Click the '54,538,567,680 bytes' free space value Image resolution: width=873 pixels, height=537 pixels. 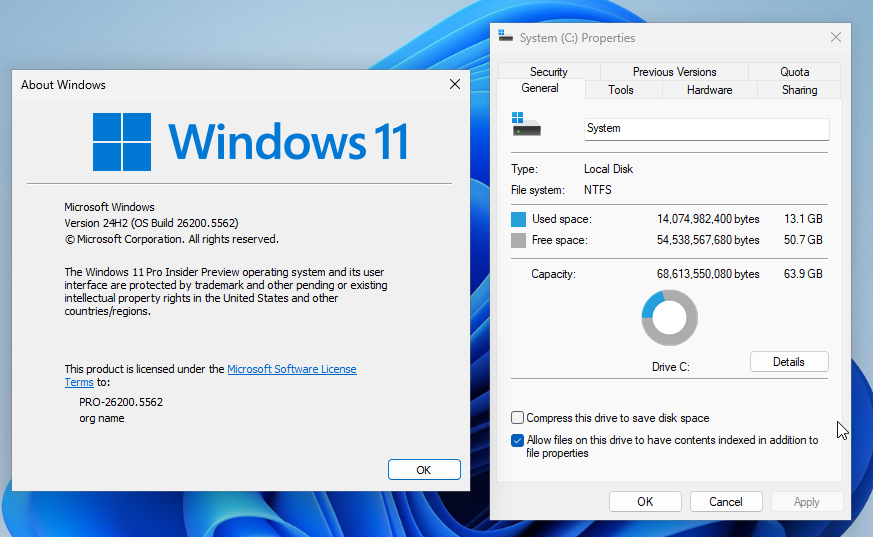pos(708,240)
